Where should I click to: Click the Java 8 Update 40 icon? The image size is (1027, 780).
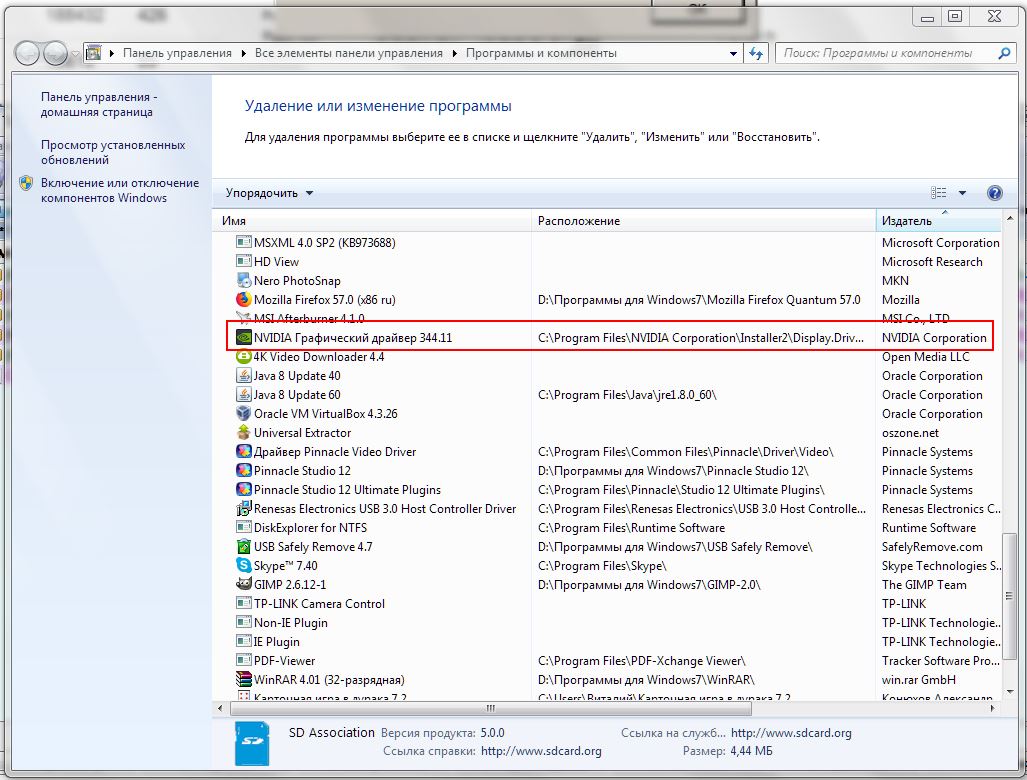pyautogui.click(x=244, y=375)
